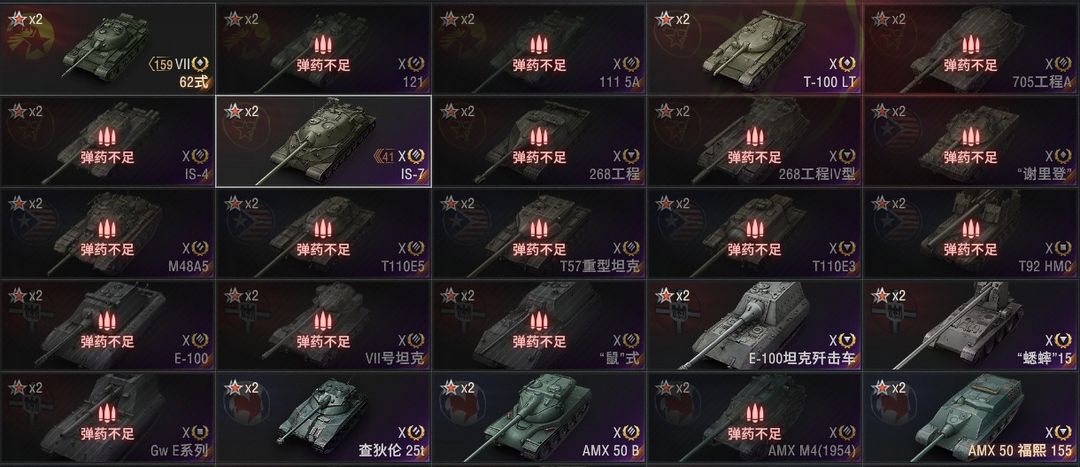Click the x2 star bonus on E-100坦克歼击车

click(x=673, y=295)
